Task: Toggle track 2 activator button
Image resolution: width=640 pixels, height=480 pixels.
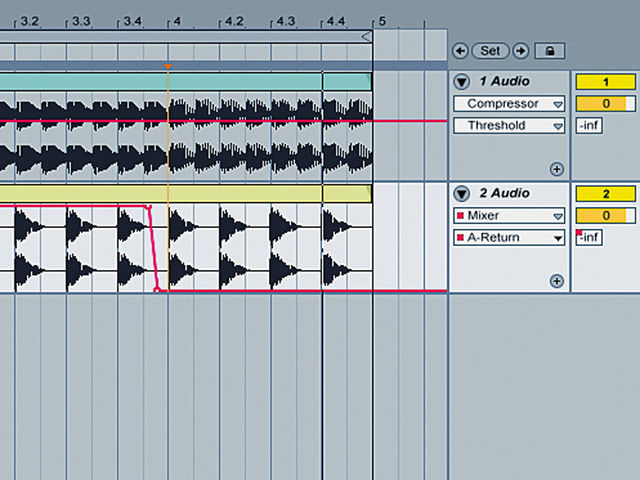Action: 606,193
